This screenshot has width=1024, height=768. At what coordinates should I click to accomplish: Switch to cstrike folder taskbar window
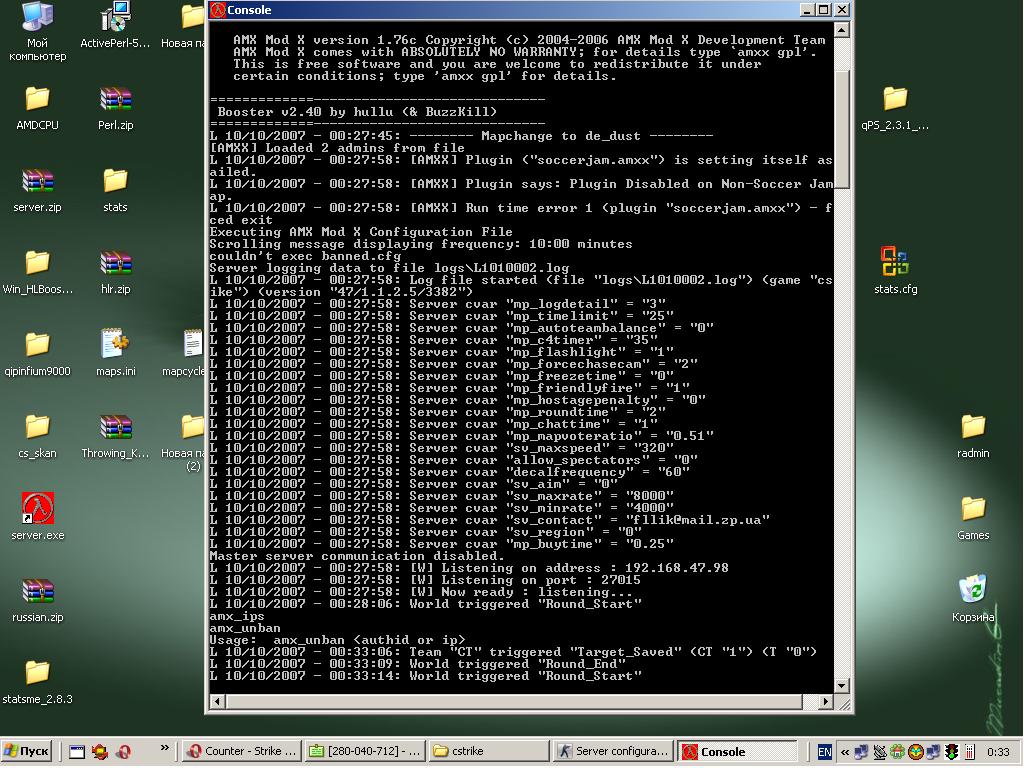click(488, 752)
